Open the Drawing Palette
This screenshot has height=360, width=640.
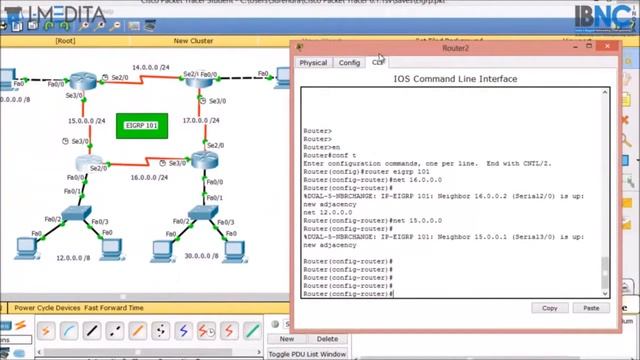click(x=134, y=27)
